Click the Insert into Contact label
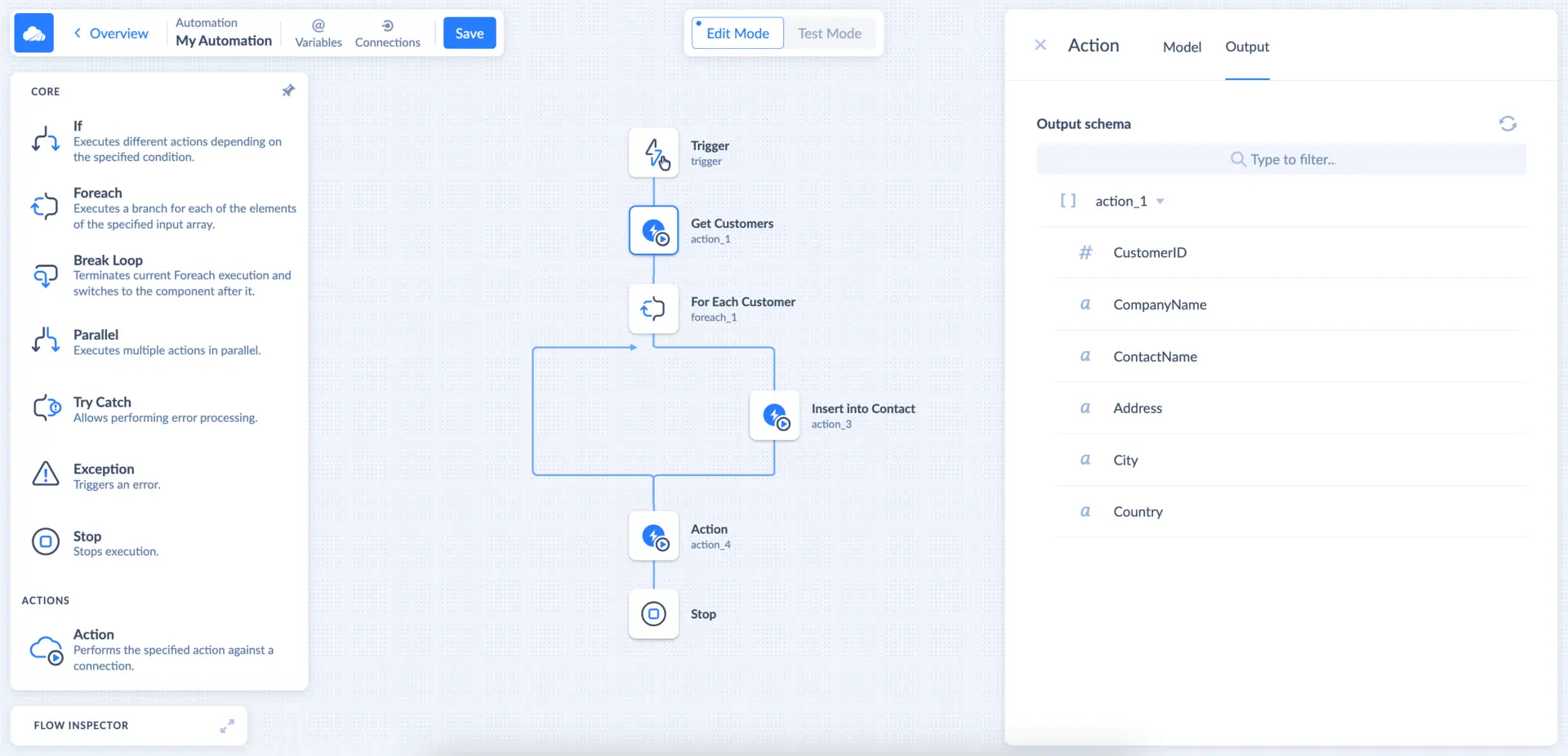The image size is (1568, 756). (x=863, y=408)
